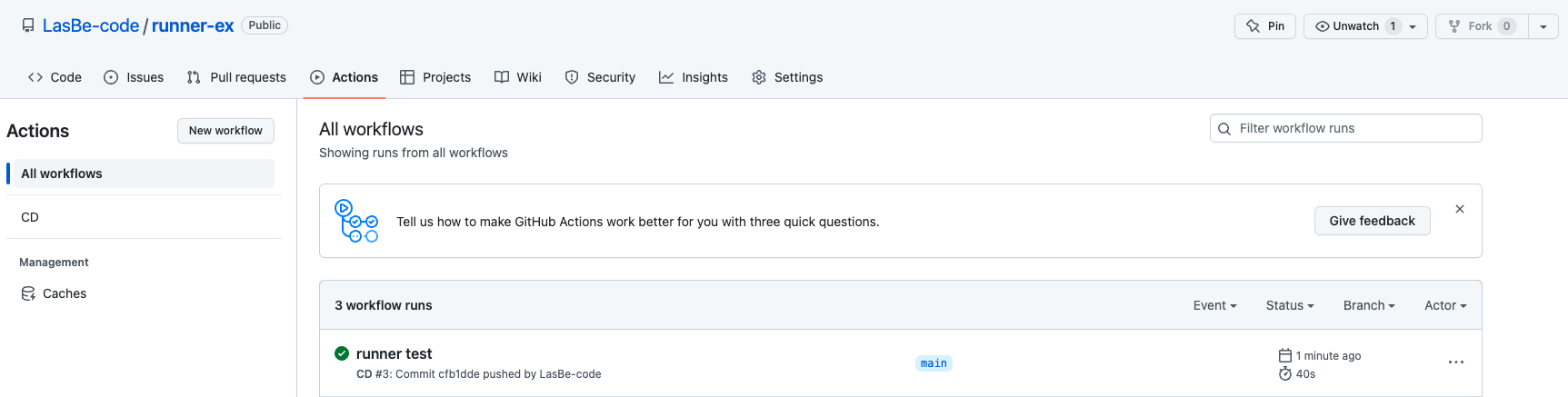Dismiss the feedback banner with the X
This screenshot has width=1568, height=397.
(x=1459, y=209)
